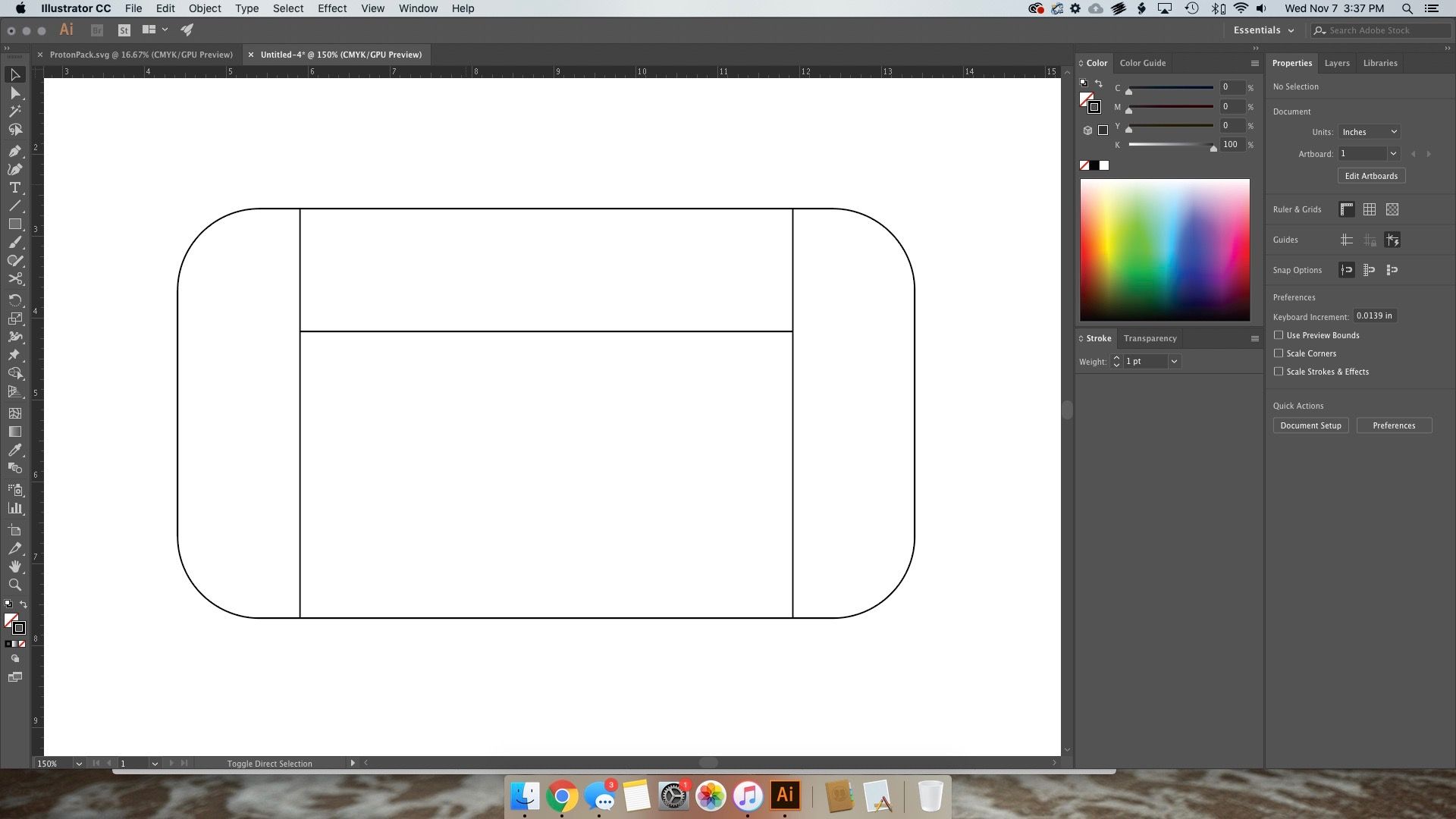Open the Effect menu
1456x819 pixels.
pos(331,8)
